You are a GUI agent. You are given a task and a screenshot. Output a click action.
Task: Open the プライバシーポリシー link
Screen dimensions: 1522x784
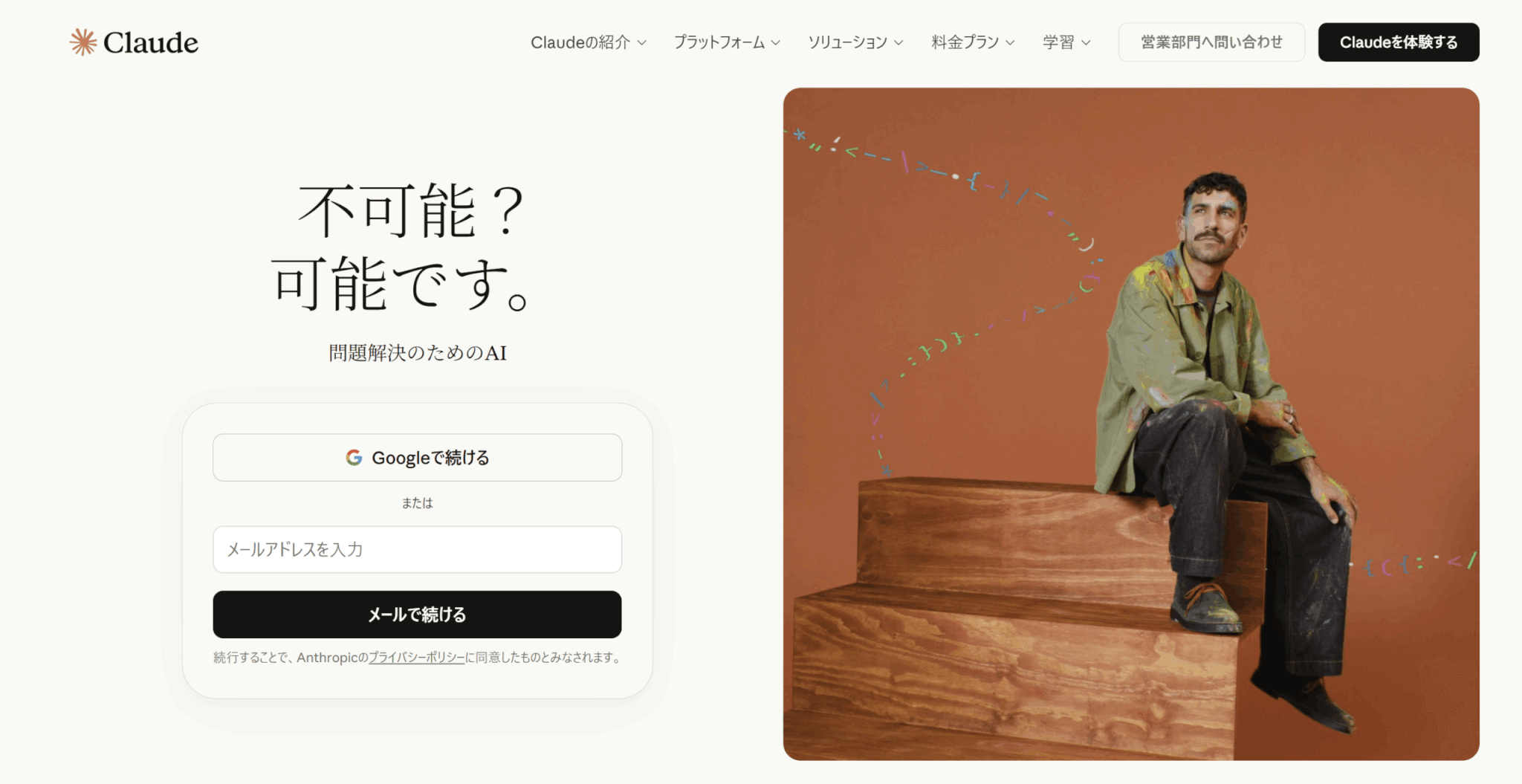(x=417, y=658)
